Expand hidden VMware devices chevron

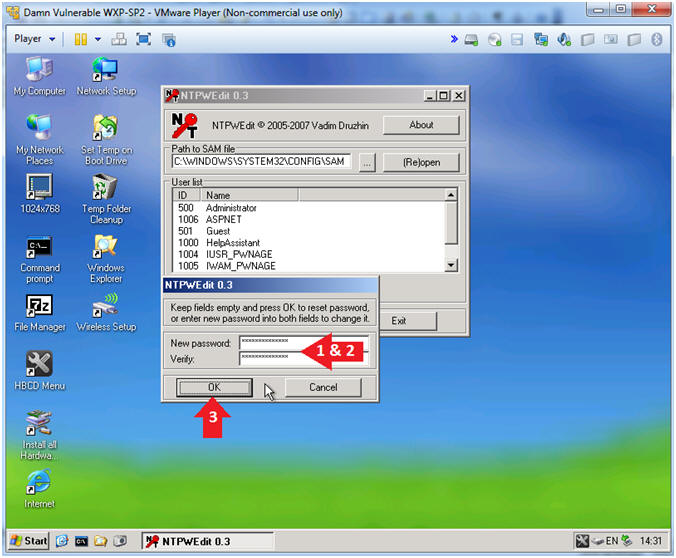pyautogui.click(x=454, y=39)
